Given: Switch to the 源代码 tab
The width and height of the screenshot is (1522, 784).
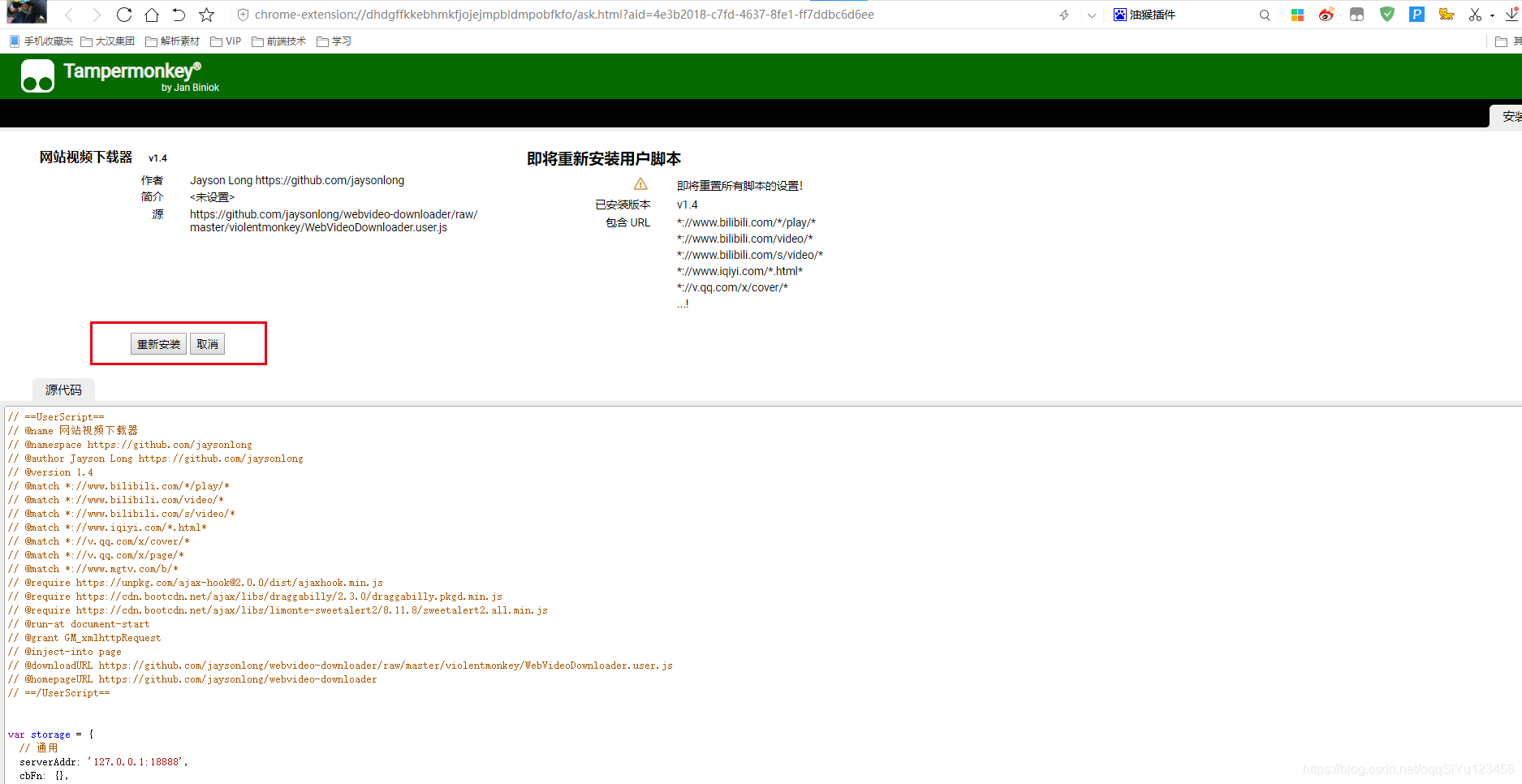Looking at the screenshot, I should (x=63, y=390).
